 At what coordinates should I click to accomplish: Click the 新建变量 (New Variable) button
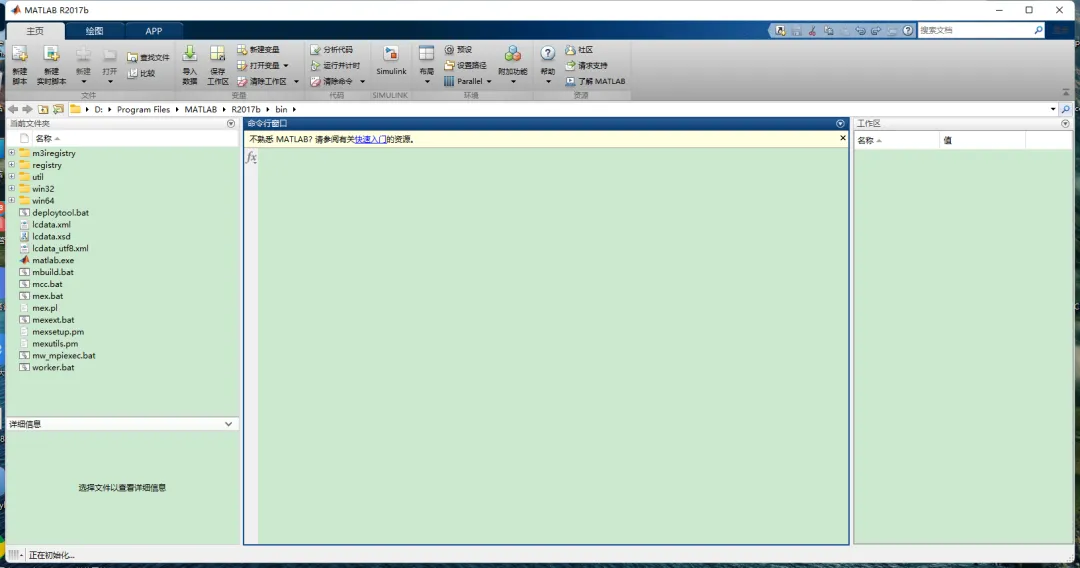pos(258,50)
